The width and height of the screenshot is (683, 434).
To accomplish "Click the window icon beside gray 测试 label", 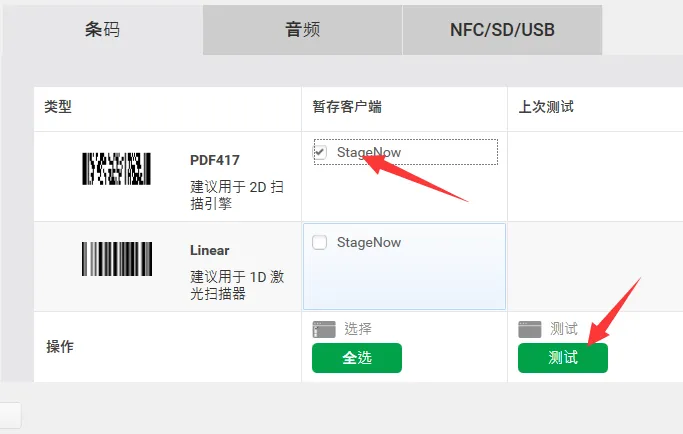I will tap(530, 329).
